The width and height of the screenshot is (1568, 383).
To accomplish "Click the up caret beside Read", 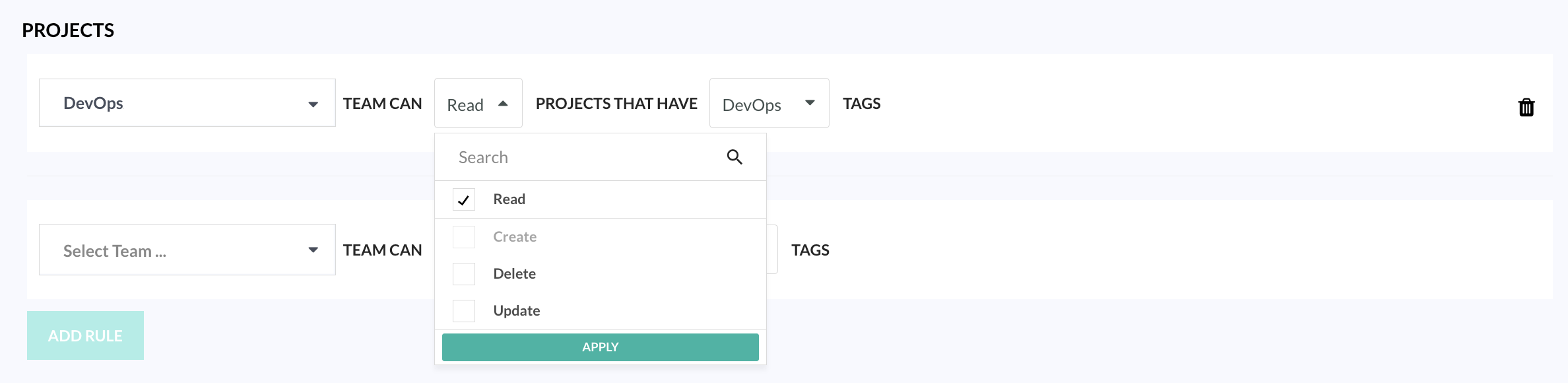I will (x=503, y=104).
